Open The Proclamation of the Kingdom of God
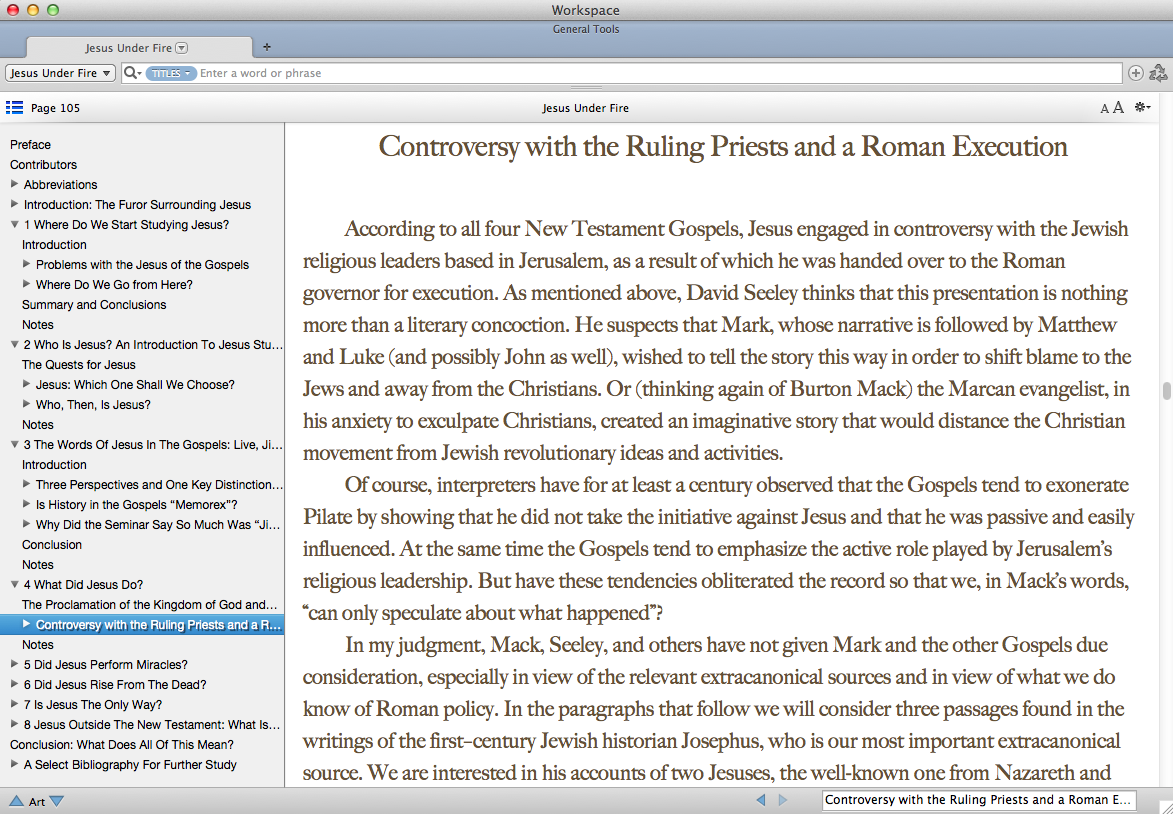 point(150,605)
